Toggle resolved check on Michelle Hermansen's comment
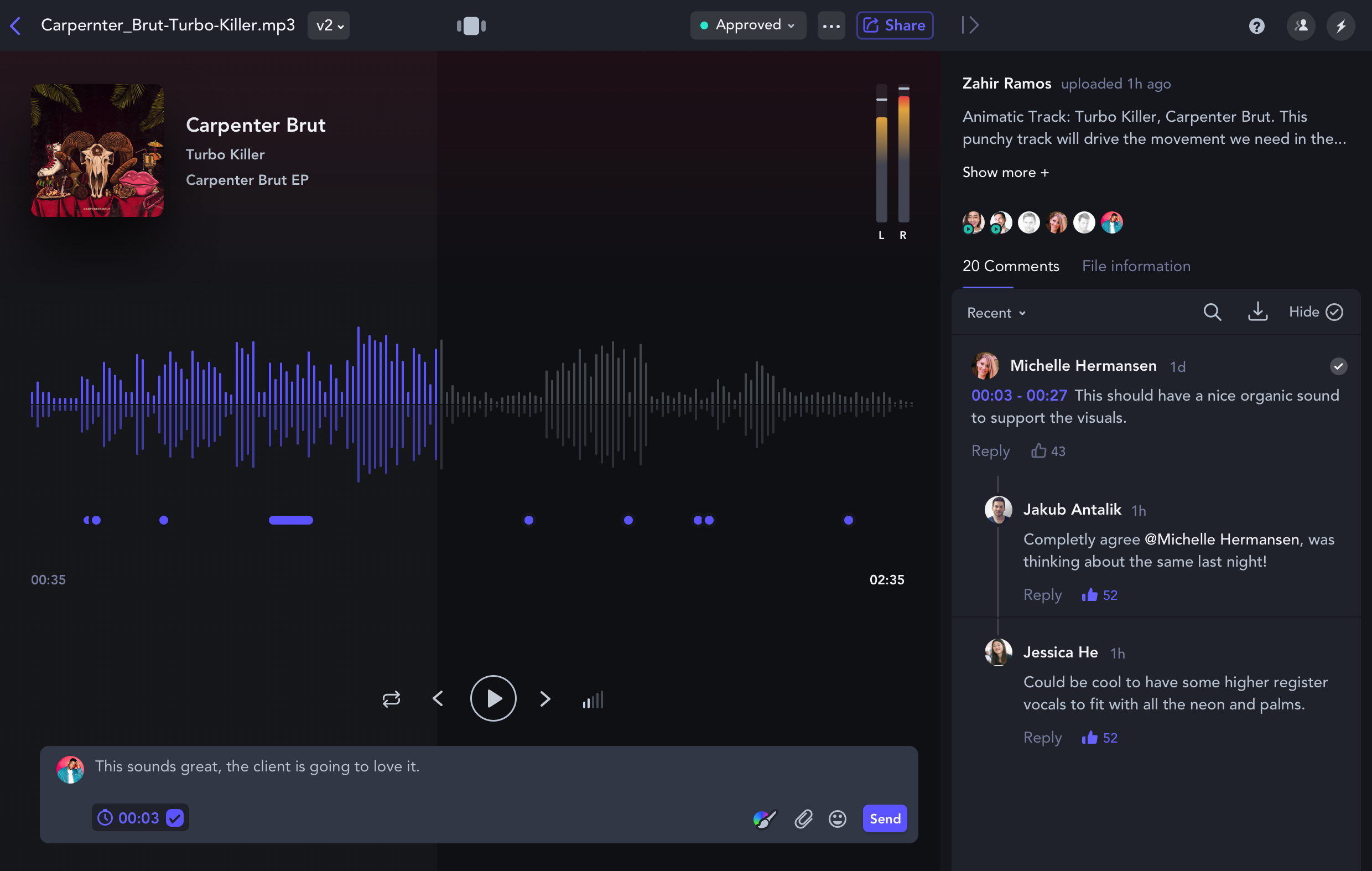 (x=1338, y=366)
